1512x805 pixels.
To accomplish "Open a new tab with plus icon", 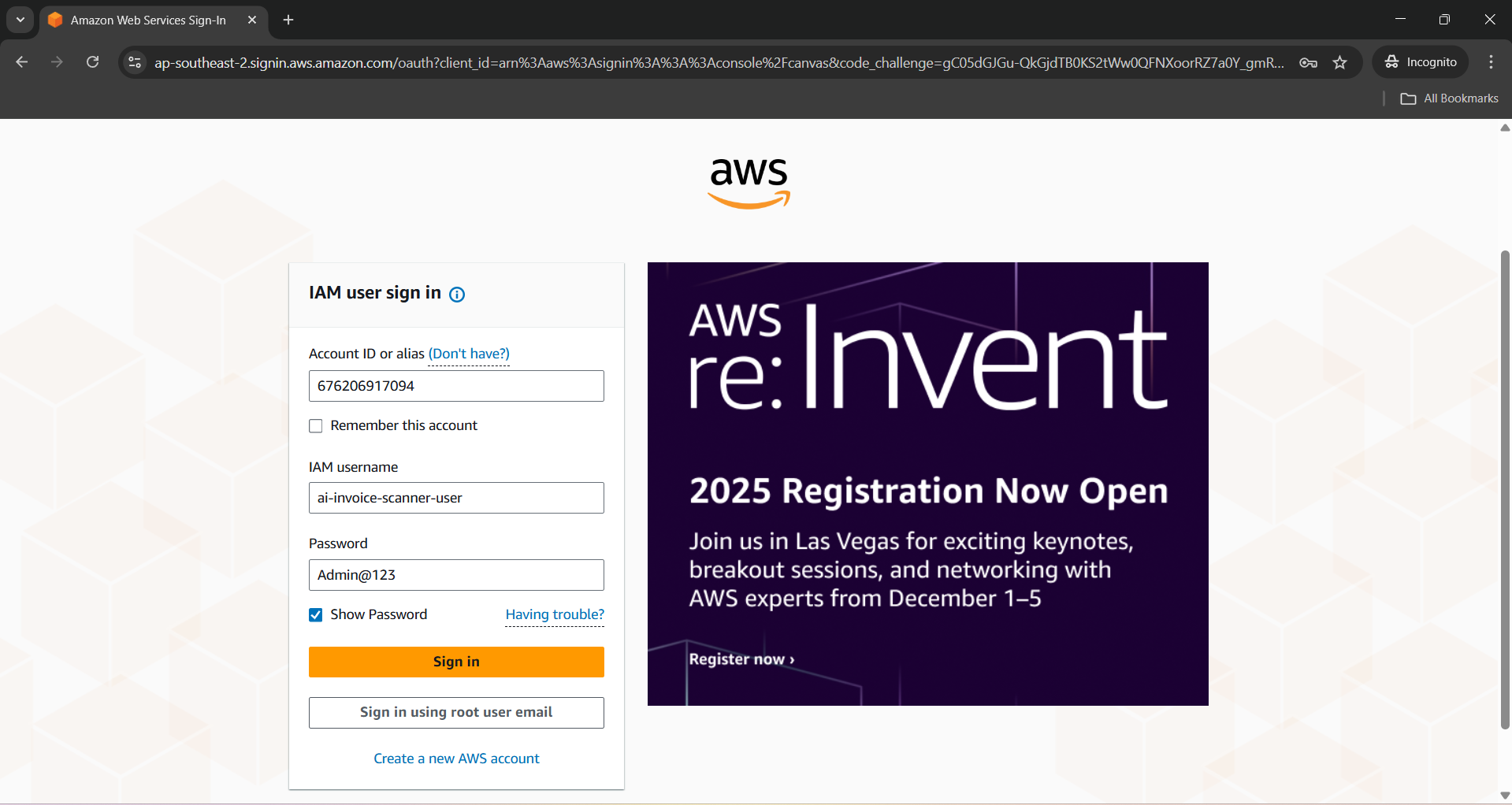I will coord(288,20).
